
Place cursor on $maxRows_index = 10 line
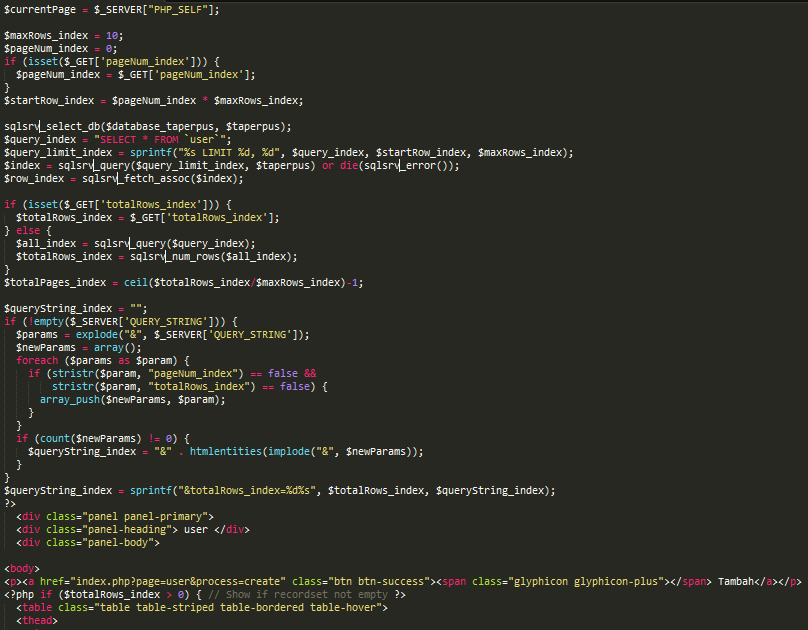click(63, 36)
